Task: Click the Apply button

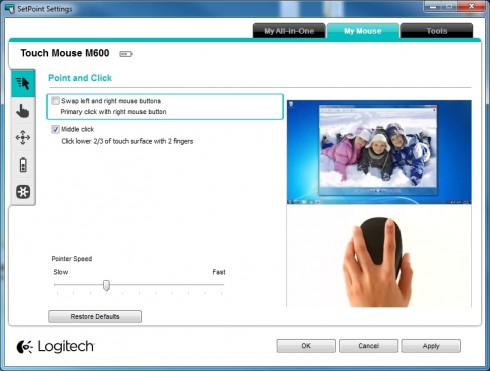Action: tap(431, 346)
